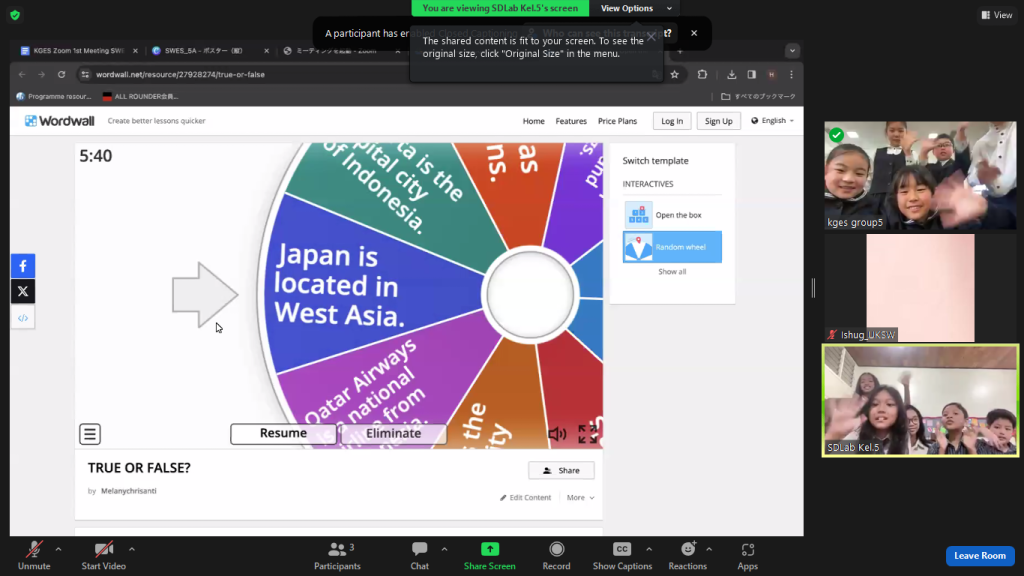Viewport: 1024px width, 576px height.
Task: Click the Facebook share icon
Action: tap(23, 265)
